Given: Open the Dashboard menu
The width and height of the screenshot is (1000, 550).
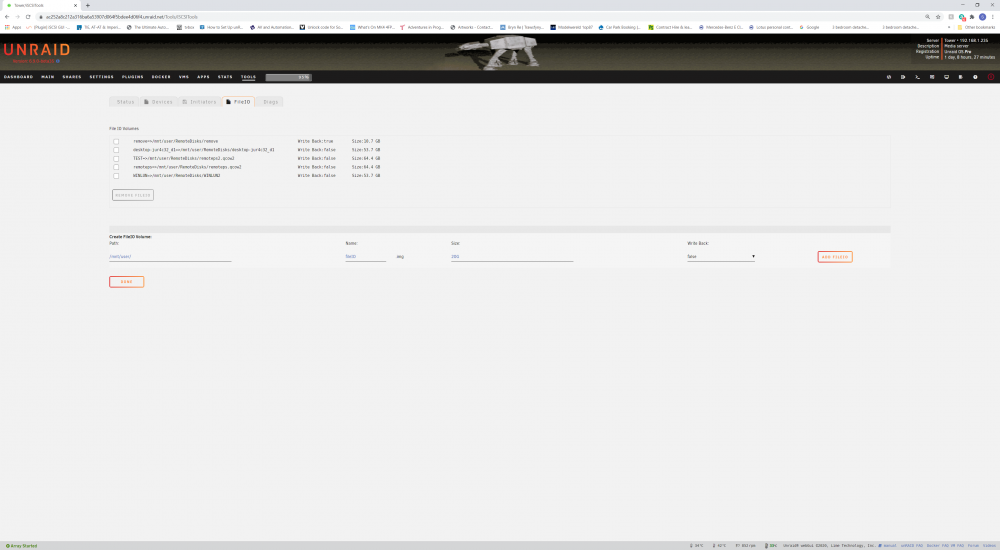Looking at the screenshot, I should pos(18,77).
